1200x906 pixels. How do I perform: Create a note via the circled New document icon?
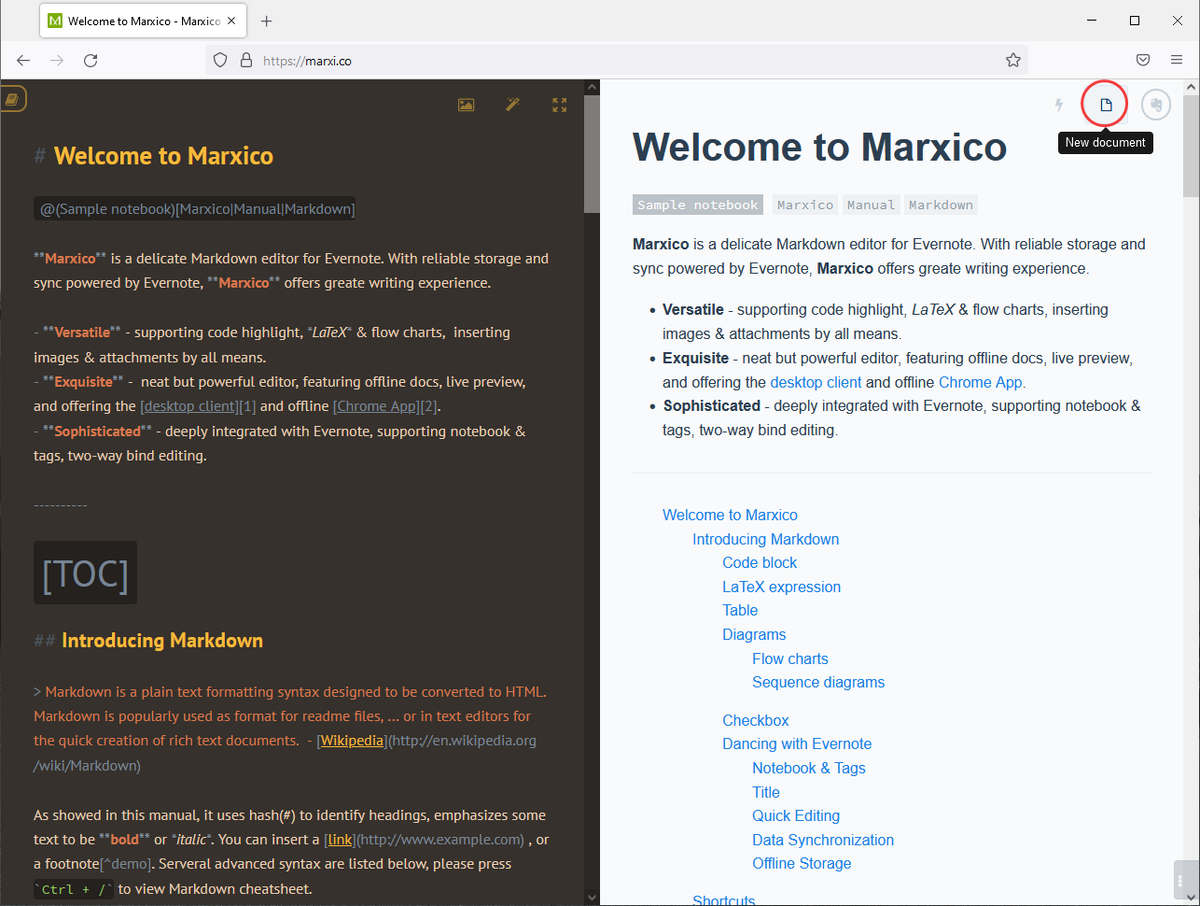coord(1104,104)
